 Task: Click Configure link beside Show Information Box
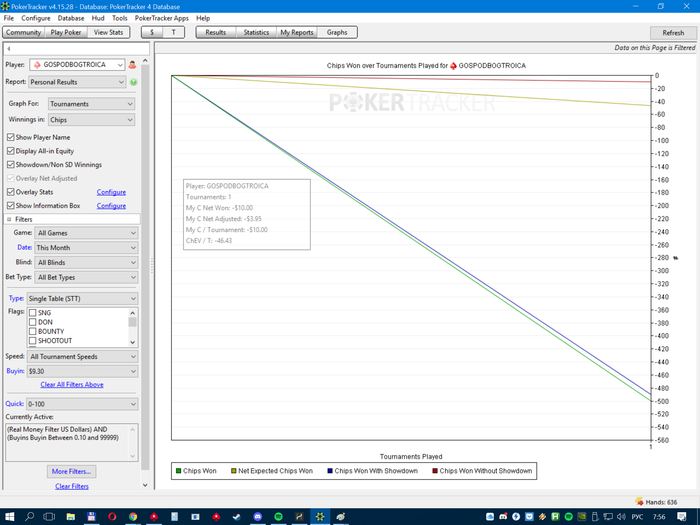click(111, 206)
